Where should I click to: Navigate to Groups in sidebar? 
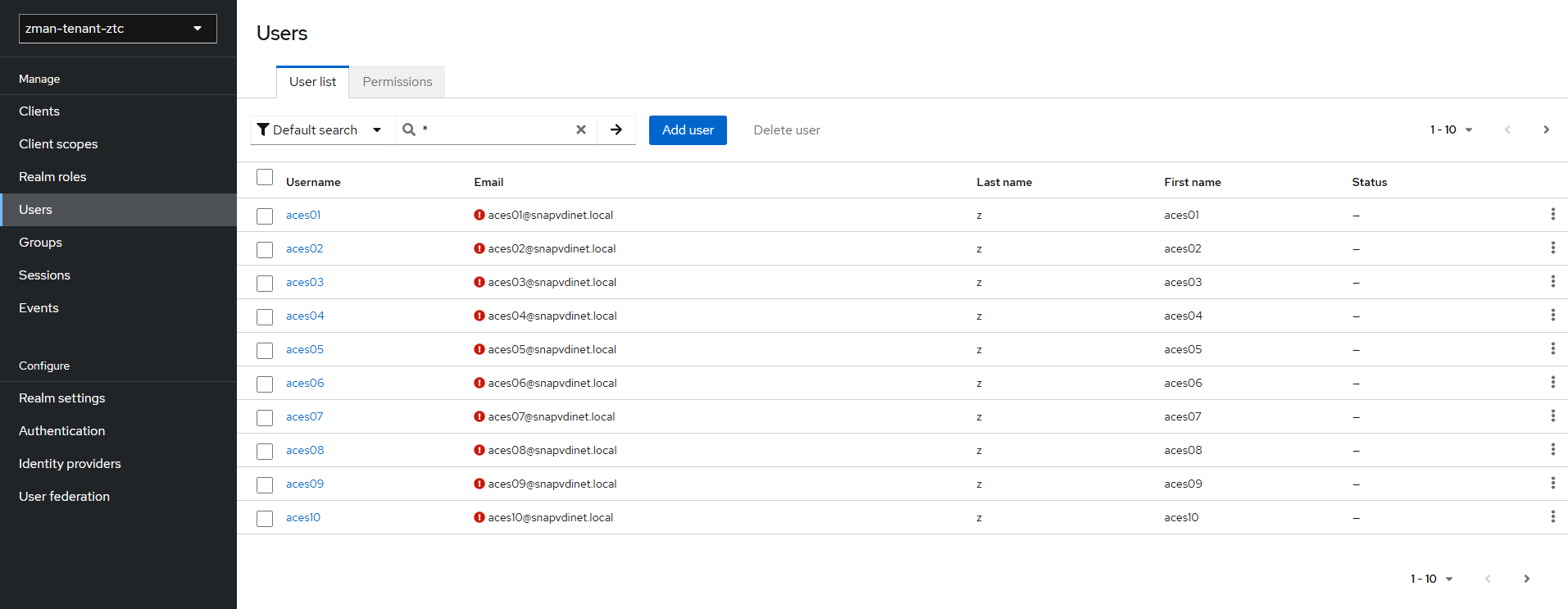point(118,243)
